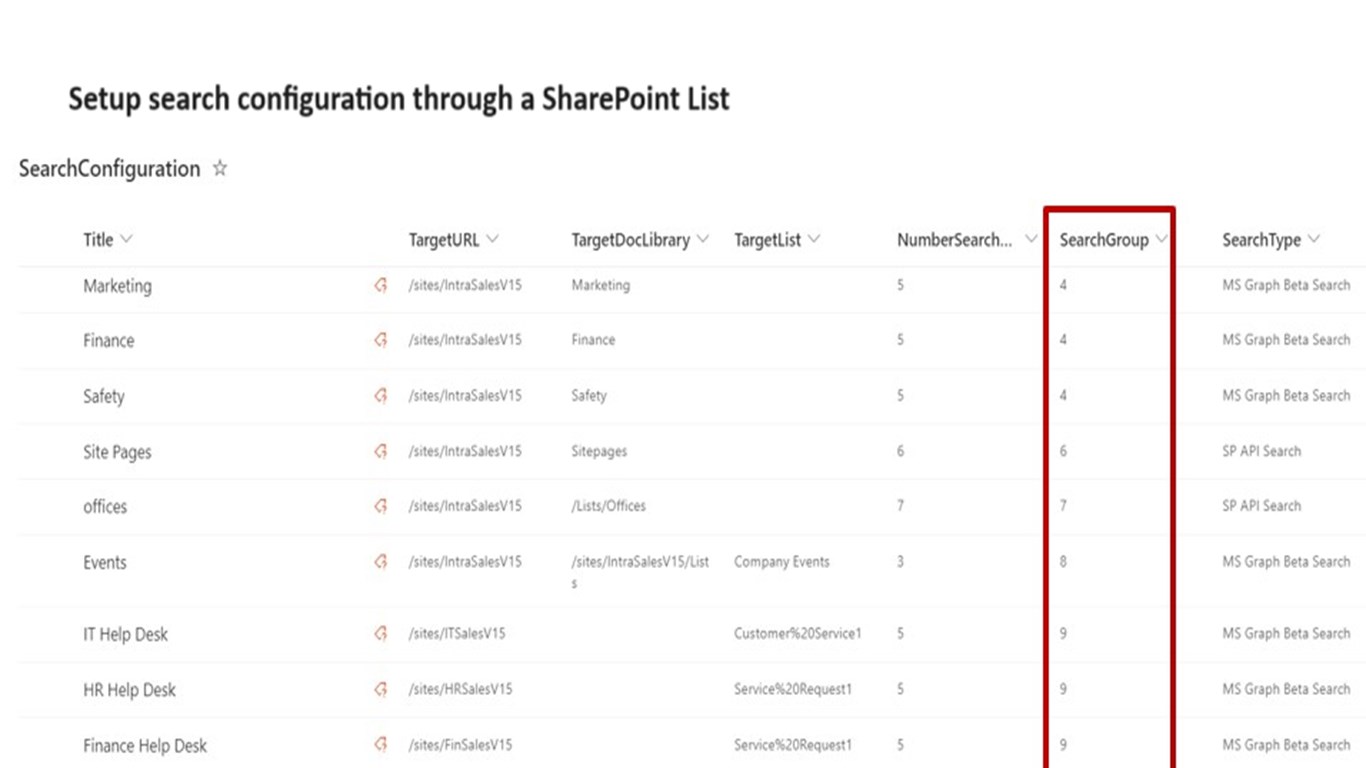The height and width of the screenshot is (768, 1366).
Task: Click the share icon for Finance Help Desk
Action: 380,745
